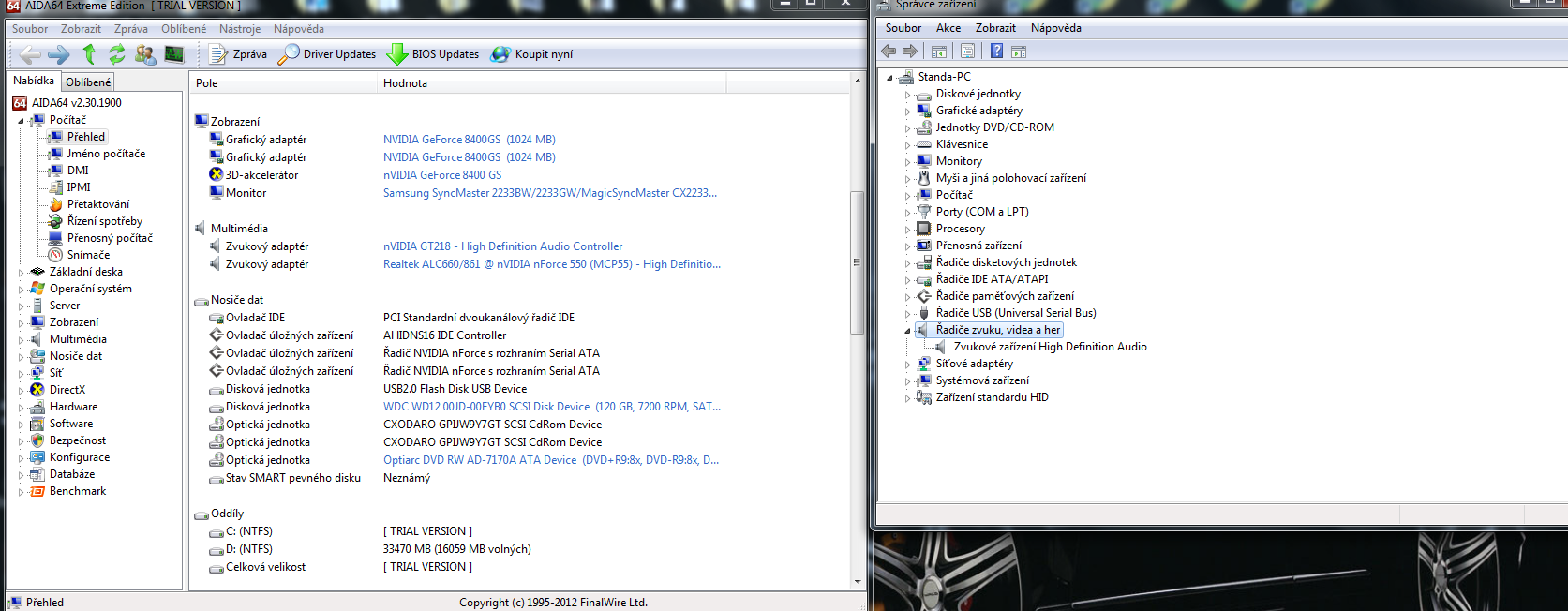Open nVIDIA GeForce 8400 GS accelerator link
1568x611 pixels.
point(442,175)
